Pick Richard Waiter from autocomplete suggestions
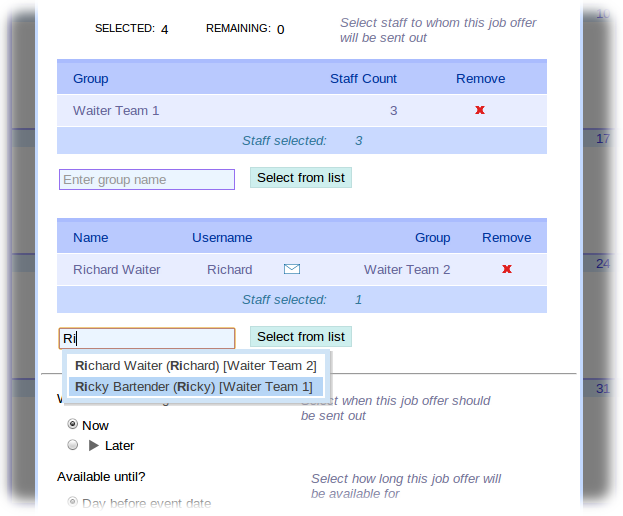Screen dimensions: 623x516 195,366
